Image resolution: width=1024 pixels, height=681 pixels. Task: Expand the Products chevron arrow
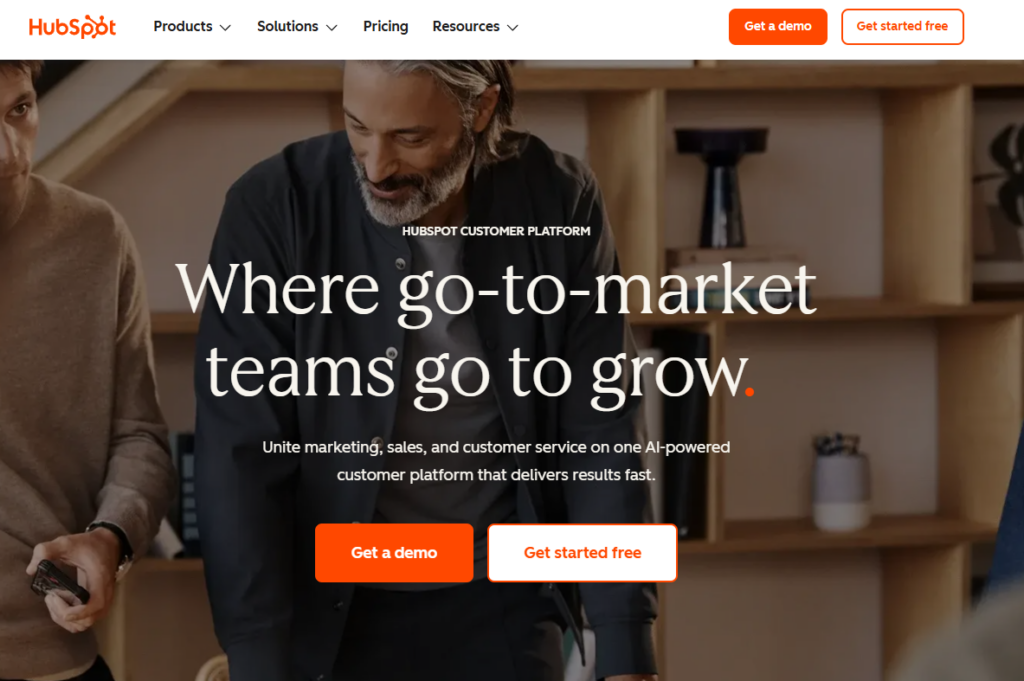click(225, 27)
